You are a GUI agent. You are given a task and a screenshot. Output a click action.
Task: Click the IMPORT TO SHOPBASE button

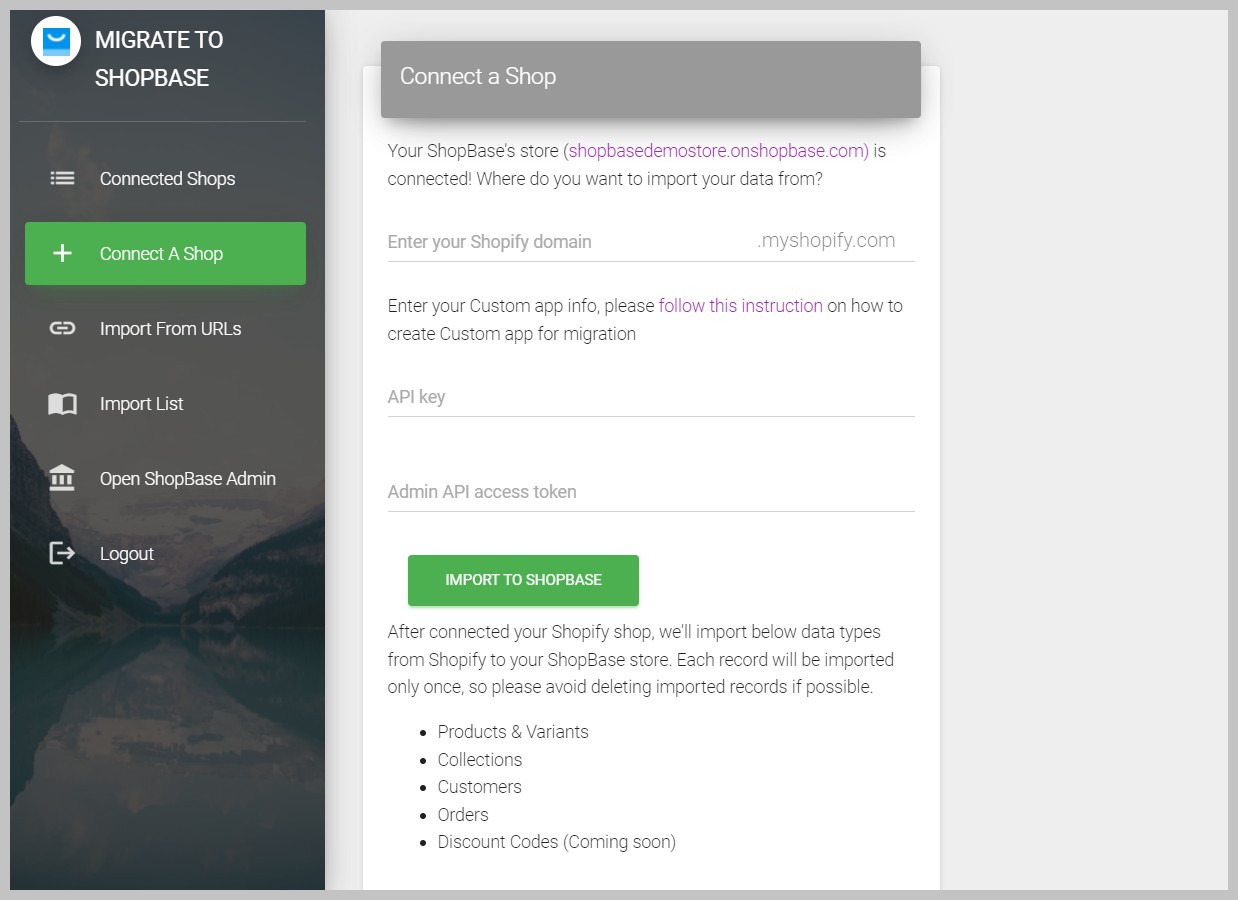523,580
